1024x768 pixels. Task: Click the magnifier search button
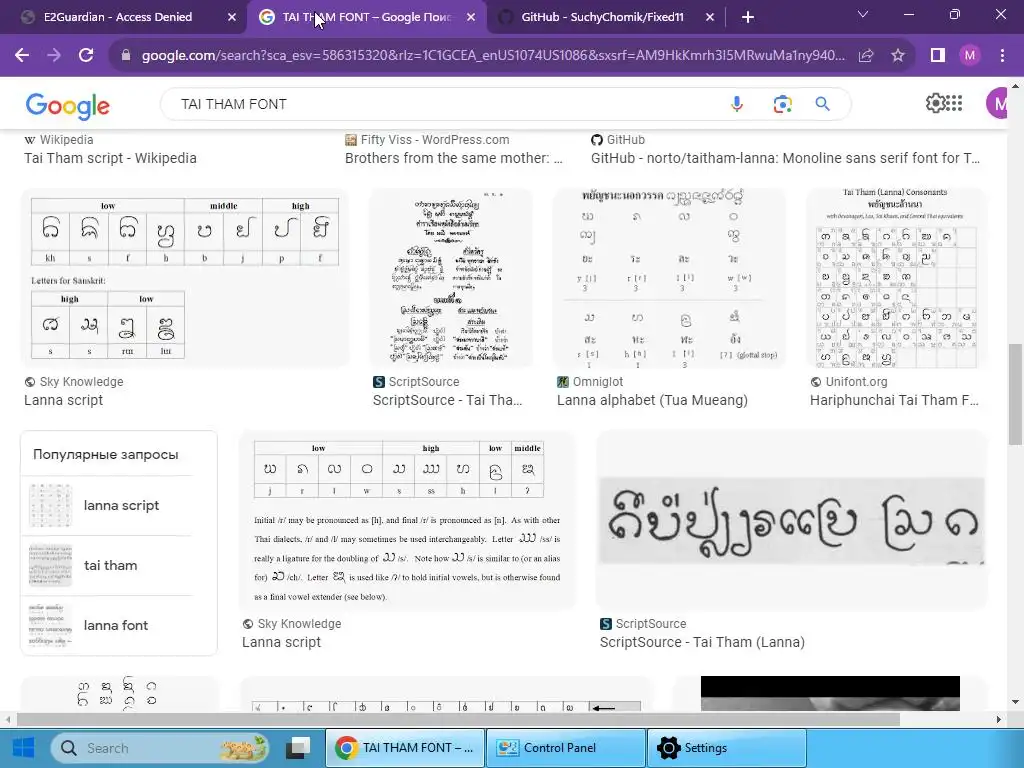click(x=822, y=104)
